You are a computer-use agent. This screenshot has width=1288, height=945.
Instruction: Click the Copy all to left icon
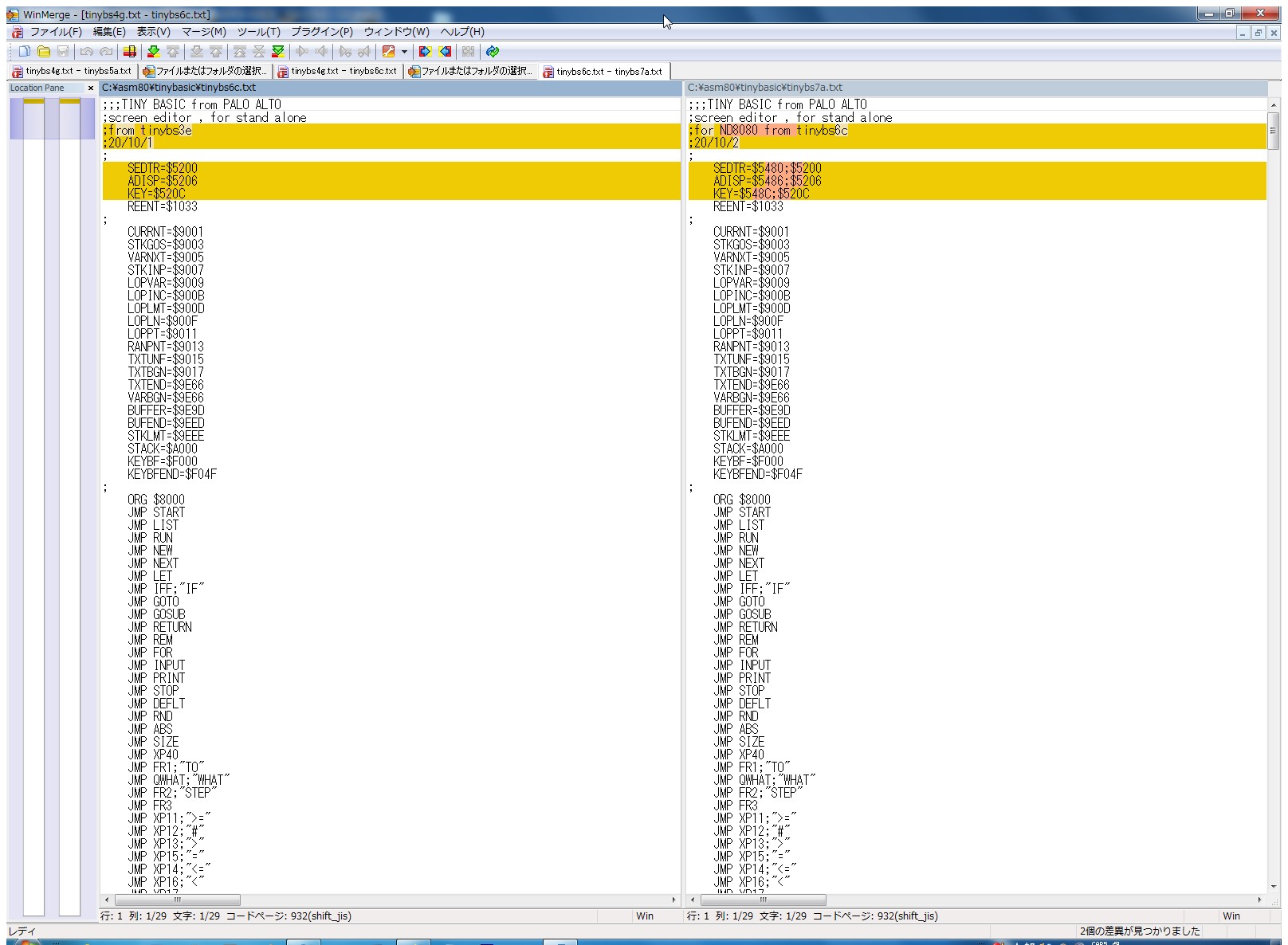click(x=446, y=51)
